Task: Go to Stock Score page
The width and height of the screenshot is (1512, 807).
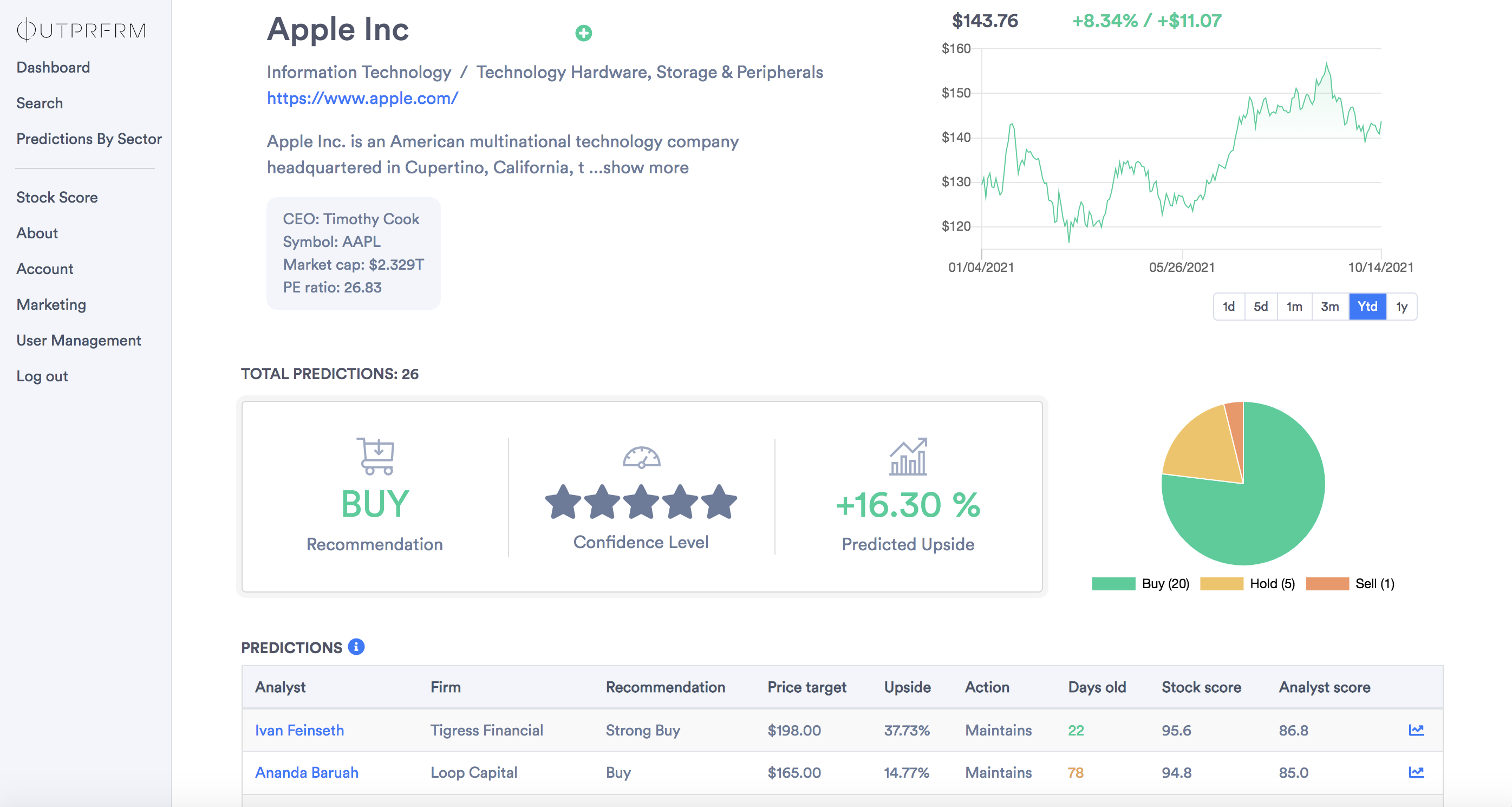Action: pyautogui.click(x=57, y=198)
